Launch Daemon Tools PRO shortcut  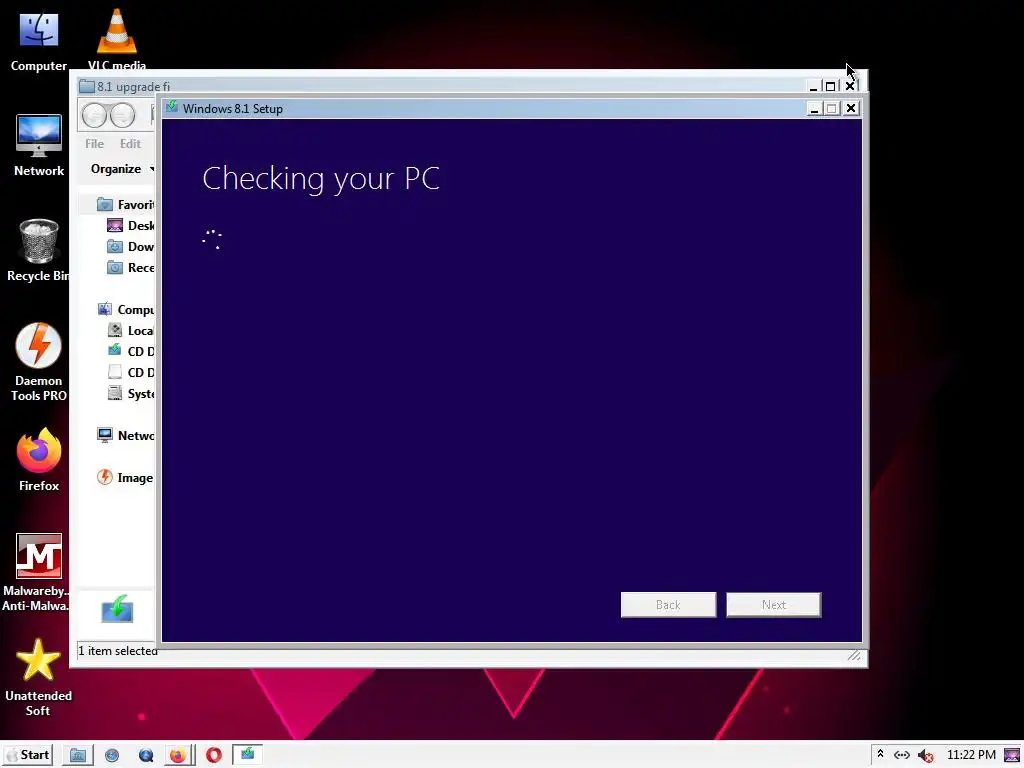(39, 361)
